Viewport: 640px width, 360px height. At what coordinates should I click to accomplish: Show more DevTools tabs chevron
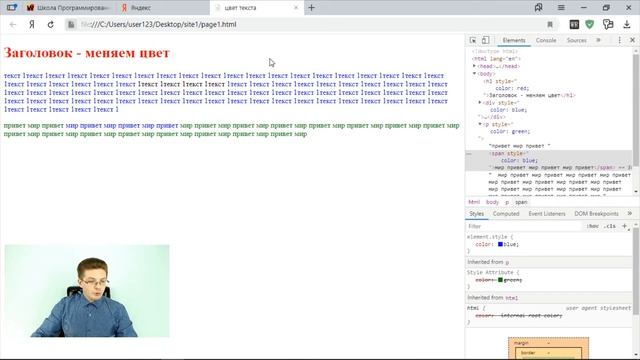(x=598, y=40)
